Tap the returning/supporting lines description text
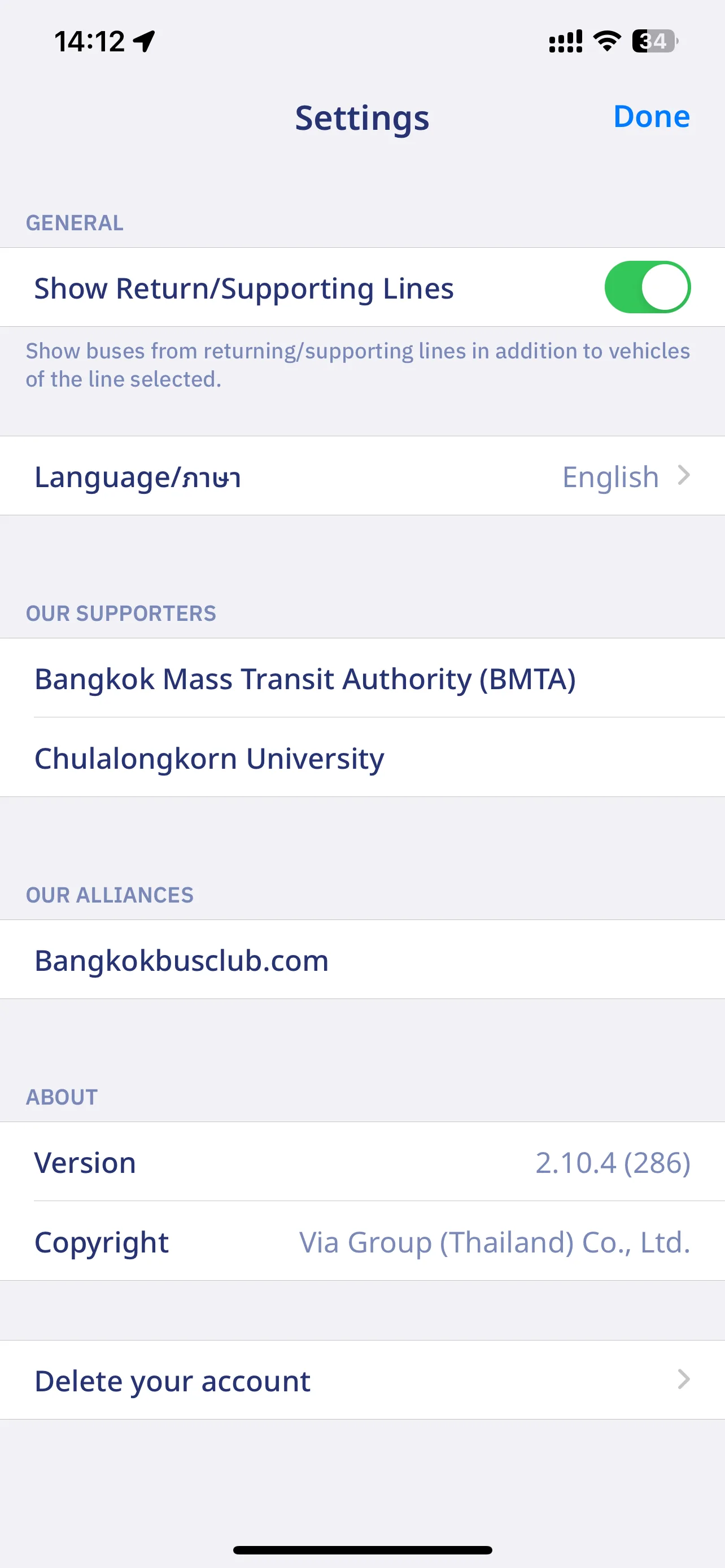Viewport: 725px width, 1568px height. pyautogui.click(x=358, y=365)
